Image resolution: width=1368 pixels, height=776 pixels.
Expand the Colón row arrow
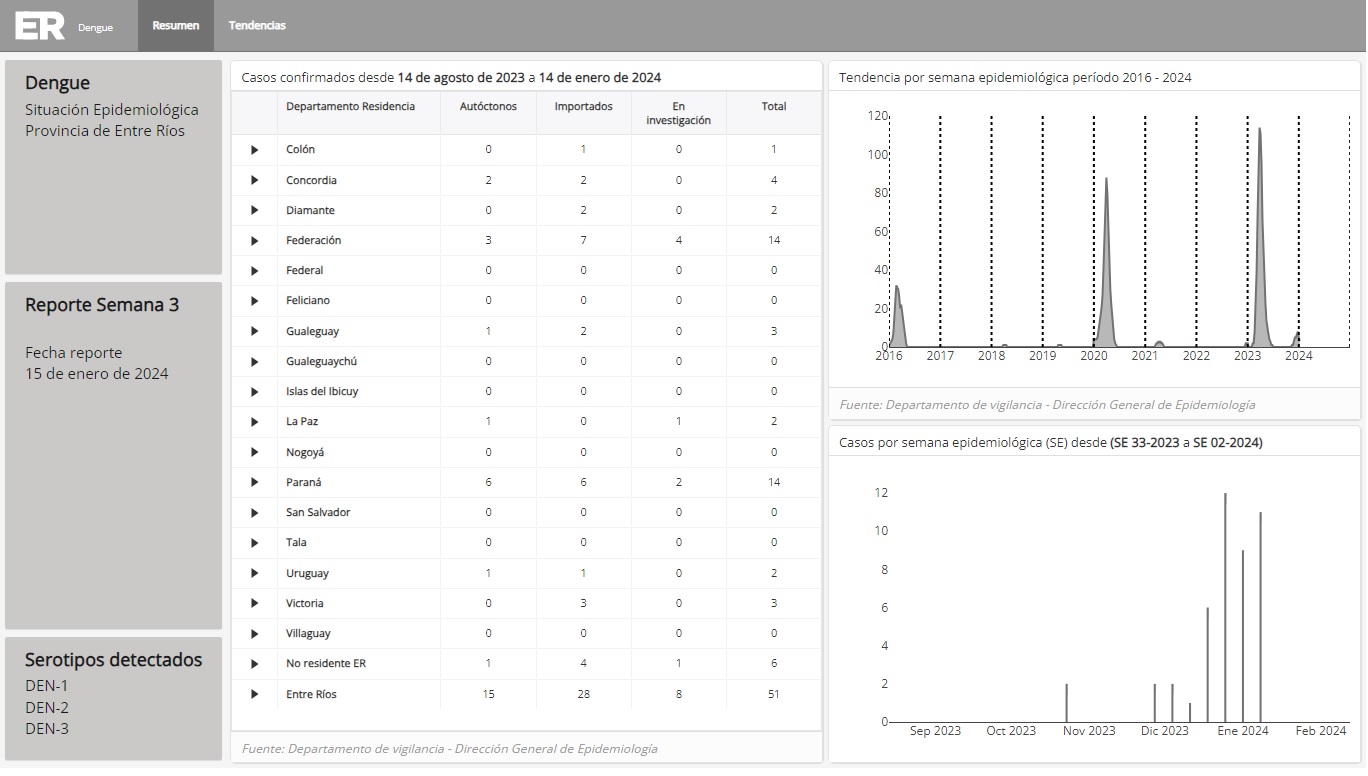point(254,150)
